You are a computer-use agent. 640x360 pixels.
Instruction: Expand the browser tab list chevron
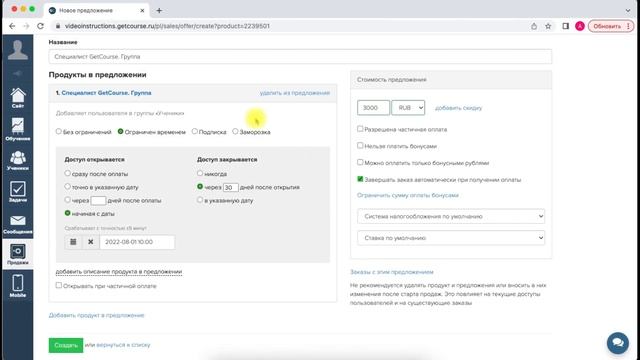[628, 11]
